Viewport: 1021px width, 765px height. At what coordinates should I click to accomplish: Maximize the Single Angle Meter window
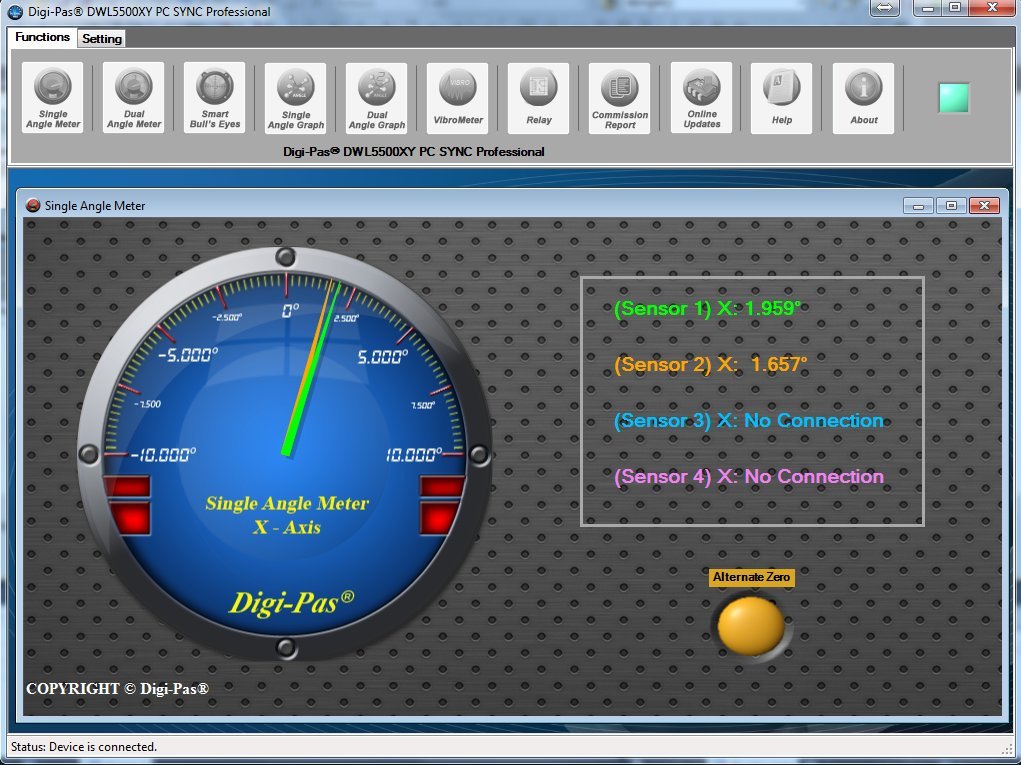coord(951,206)
